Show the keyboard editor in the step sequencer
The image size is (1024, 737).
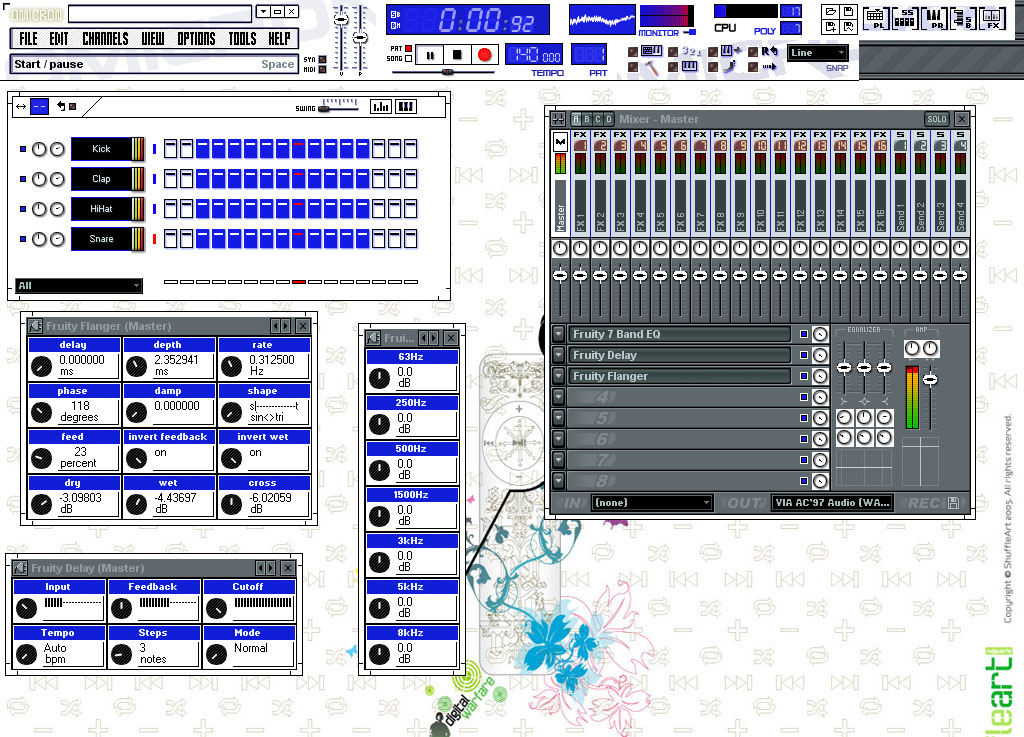pos(407,106)
